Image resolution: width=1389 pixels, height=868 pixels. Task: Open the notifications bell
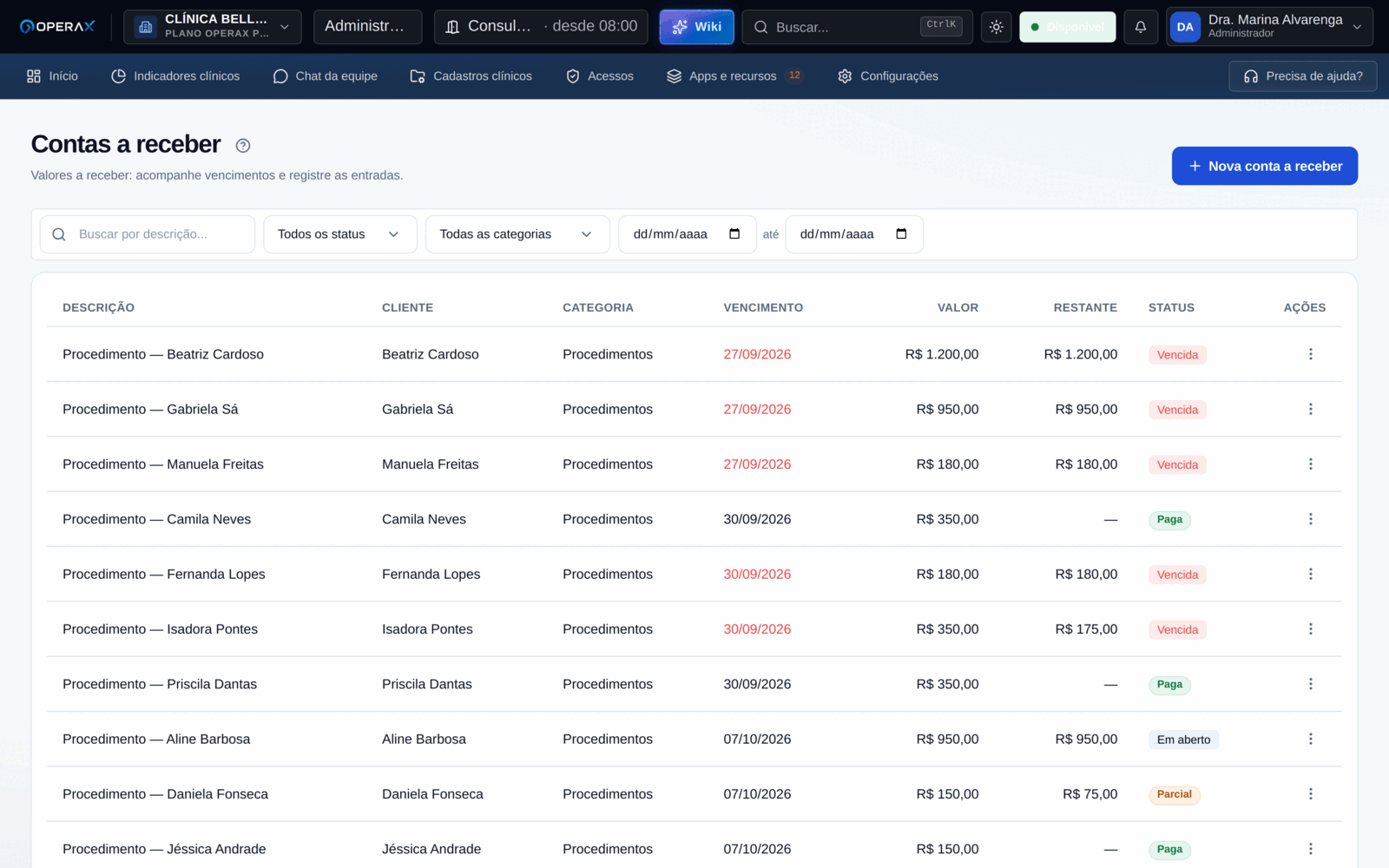tap(1141, 27)
